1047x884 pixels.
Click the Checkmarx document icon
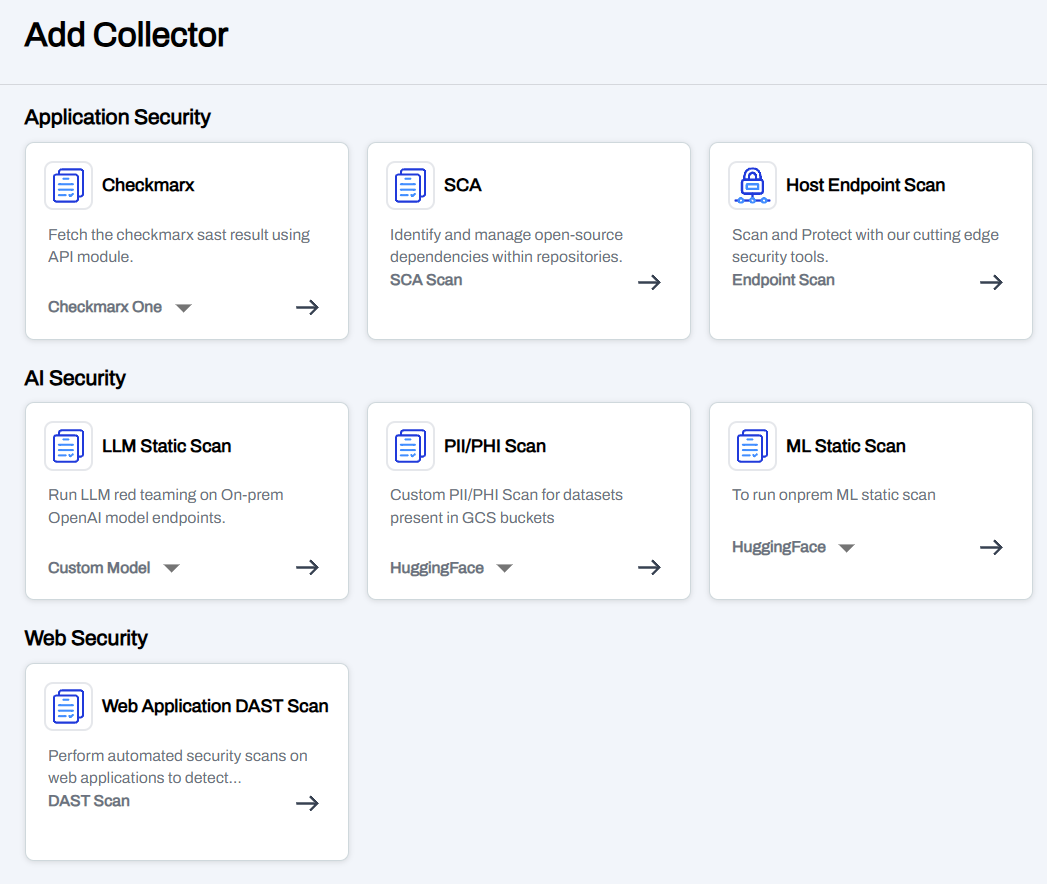click(x=68, y=186)
